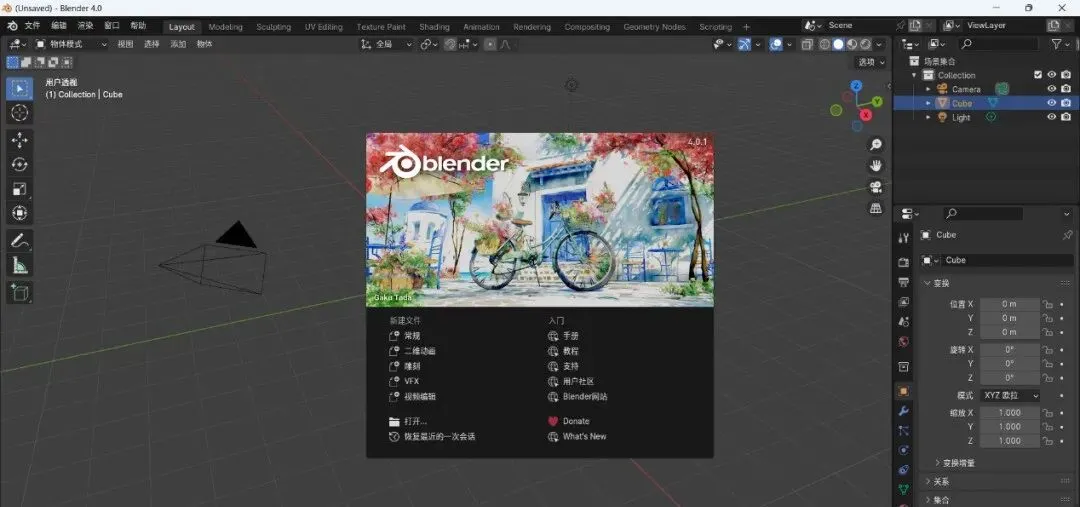
Task: Switch to Material Preview viewport shading
Action: click(852, 44)
